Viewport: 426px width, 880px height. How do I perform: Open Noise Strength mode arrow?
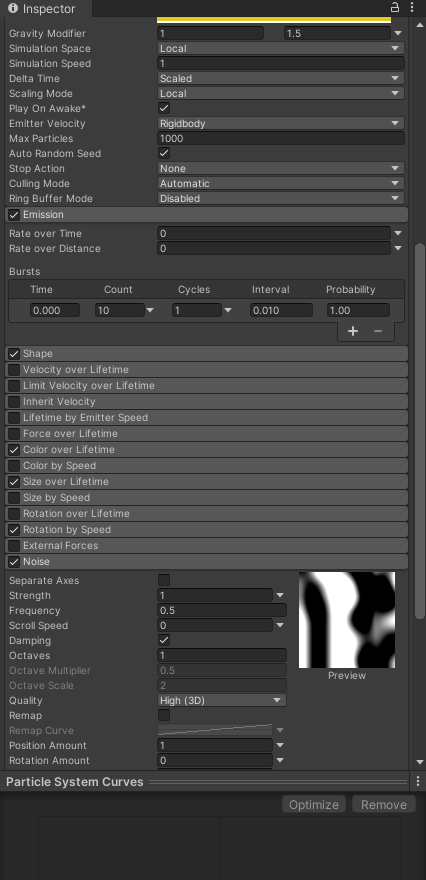(x=280, y=595)
